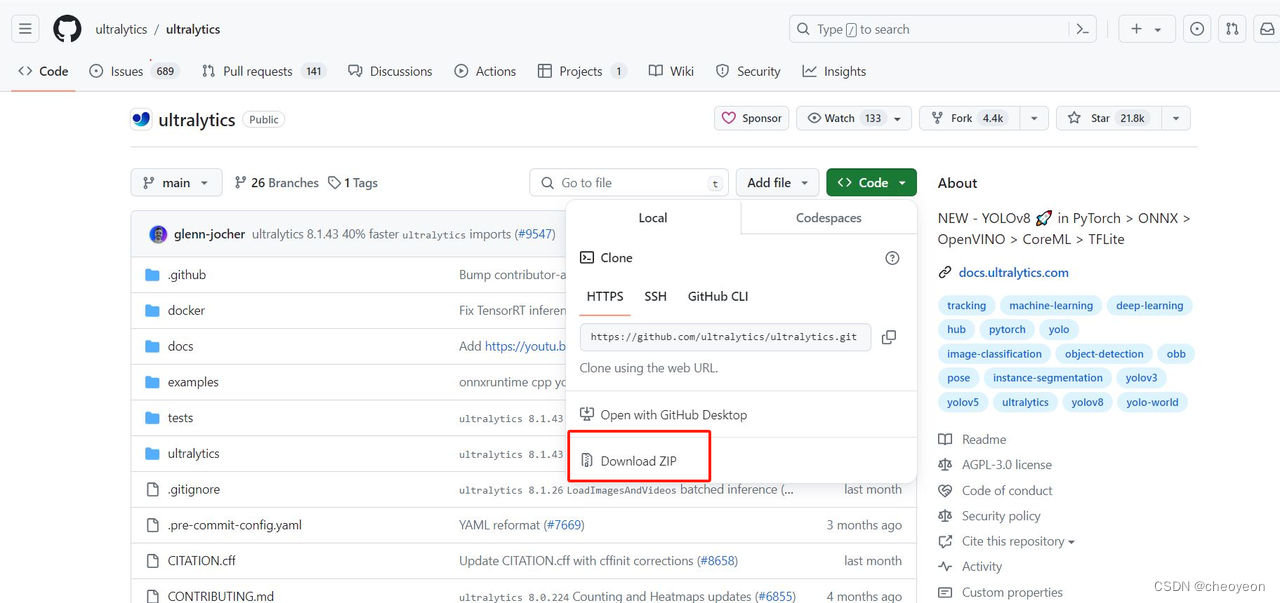Open the hamburger navigation menu
Viewport: 1280px width, 603px height.
click(x=26, y=29)
